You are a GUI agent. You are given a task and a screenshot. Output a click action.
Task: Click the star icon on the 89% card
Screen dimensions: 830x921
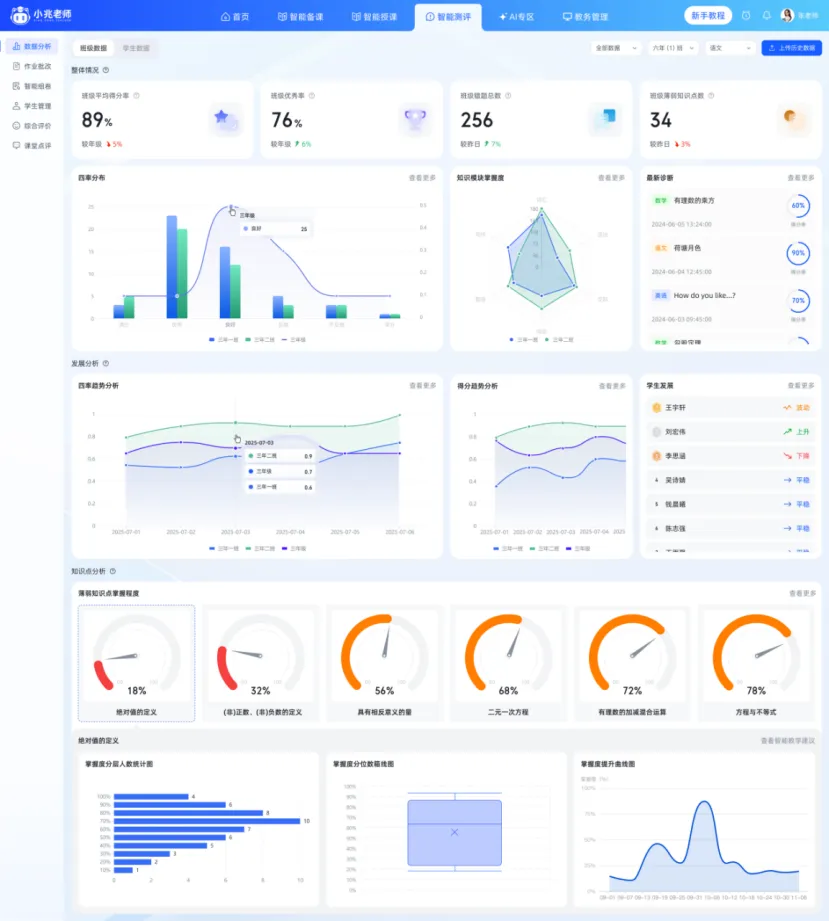click(x=225, y=119)
